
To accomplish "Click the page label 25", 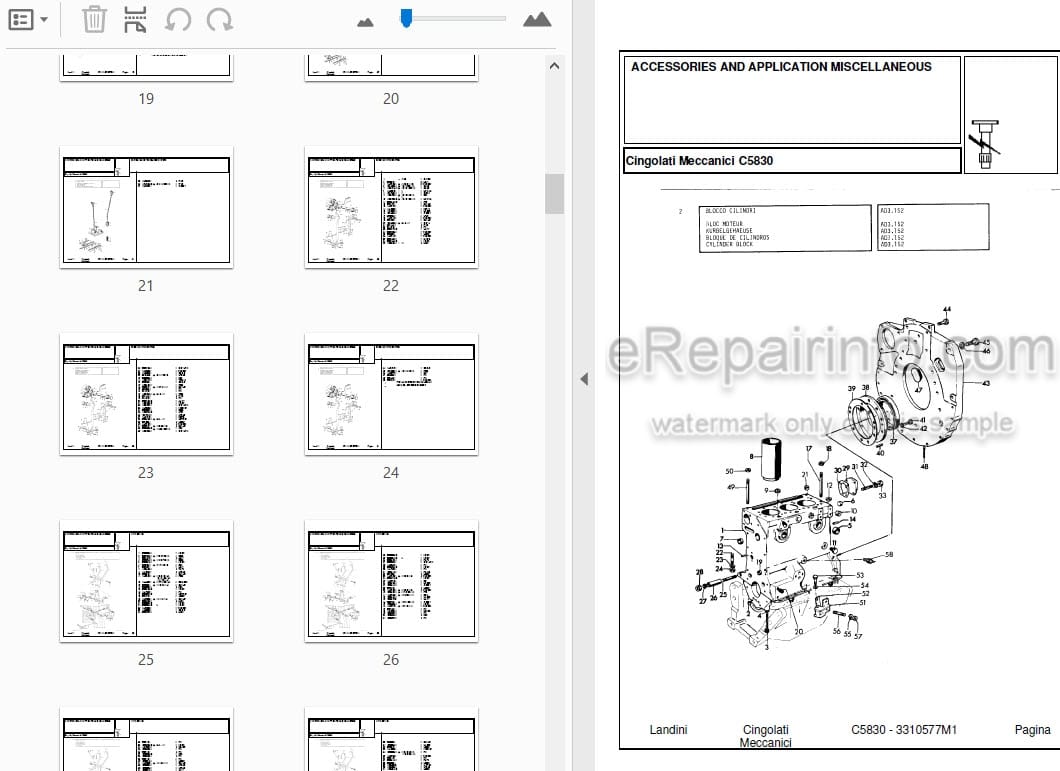I will pos(146,659).
